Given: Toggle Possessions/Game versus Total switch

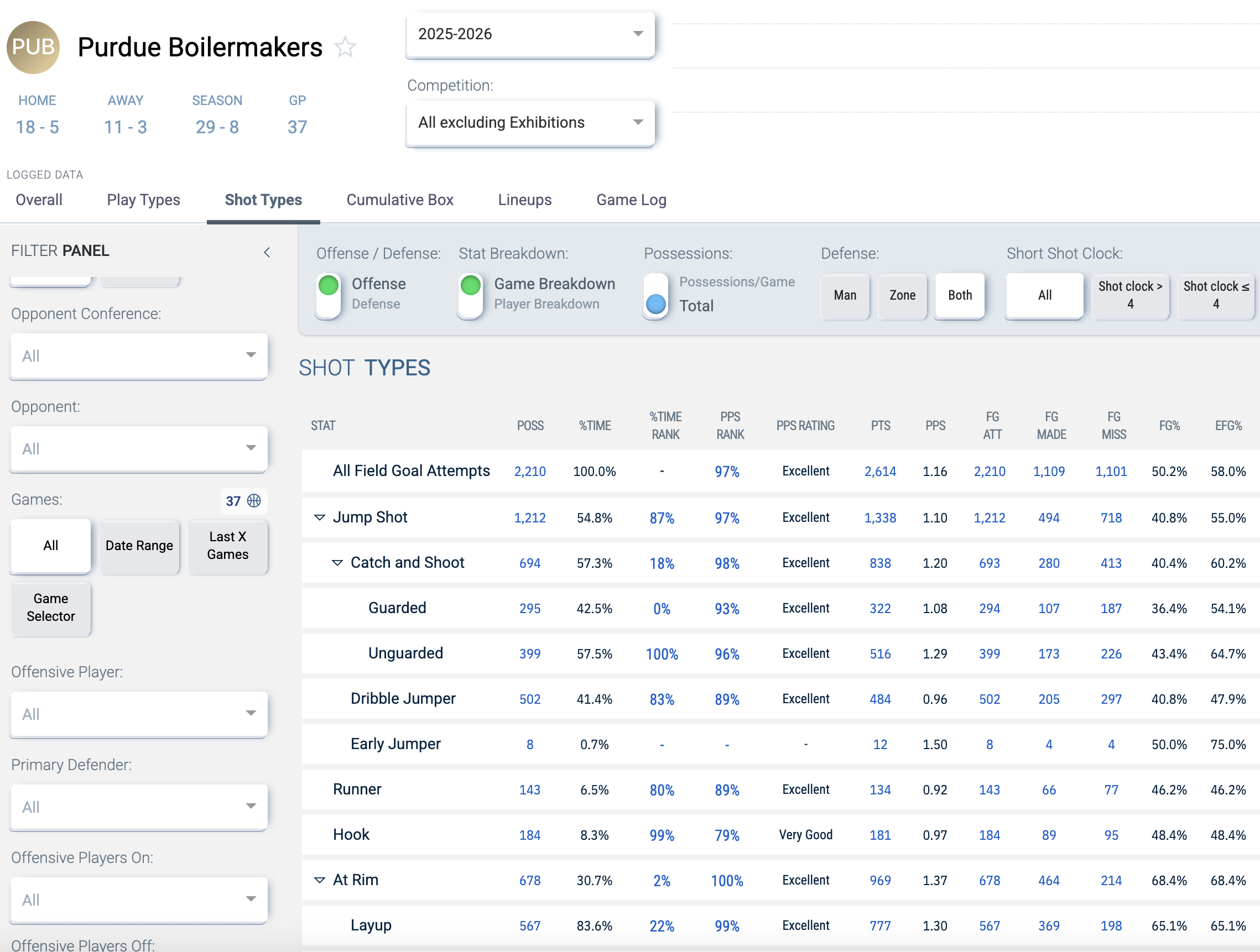Looking at the screenshot, I should click(655, 295).
